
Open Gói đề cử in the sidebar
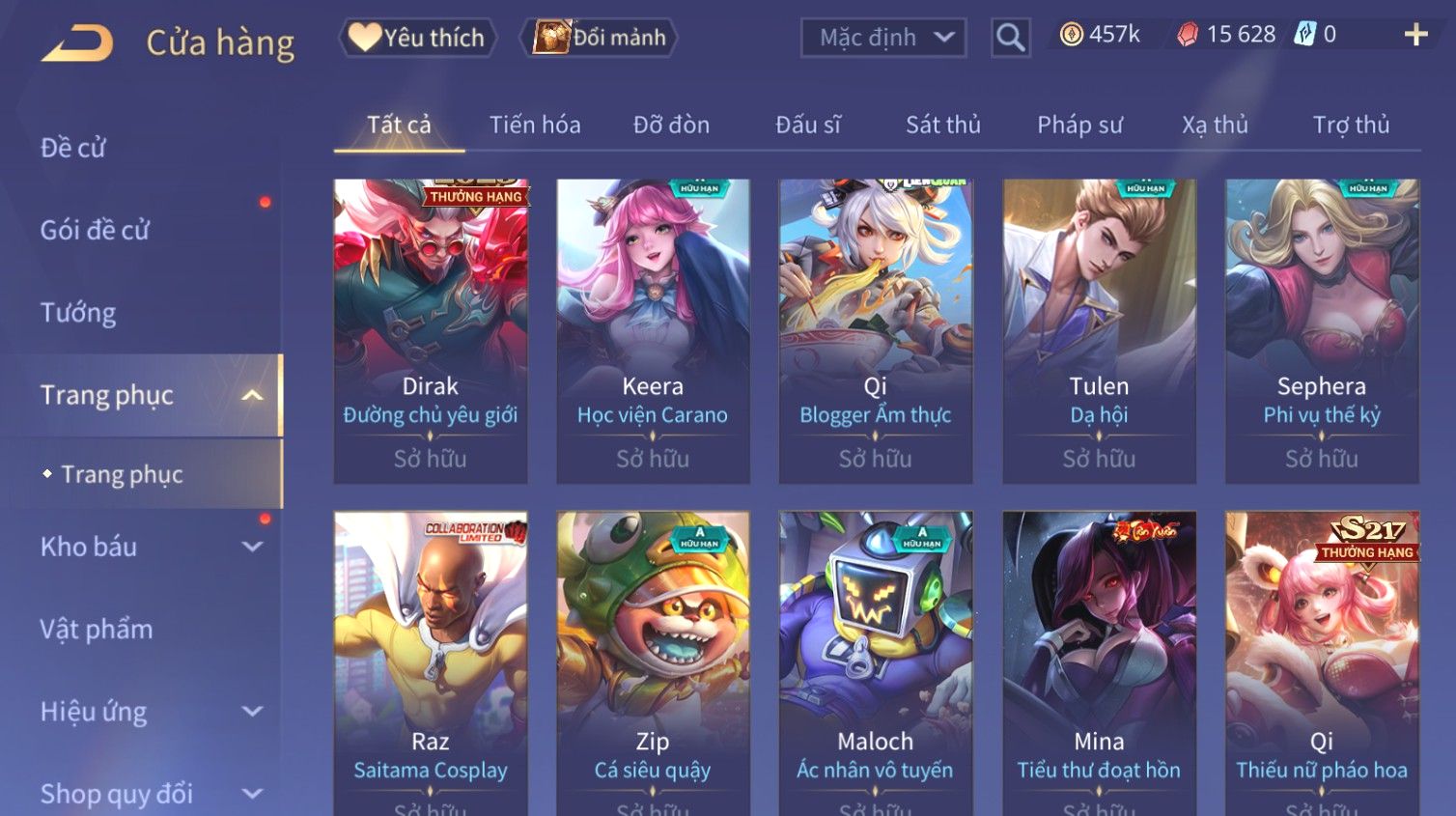pos(95,230)
